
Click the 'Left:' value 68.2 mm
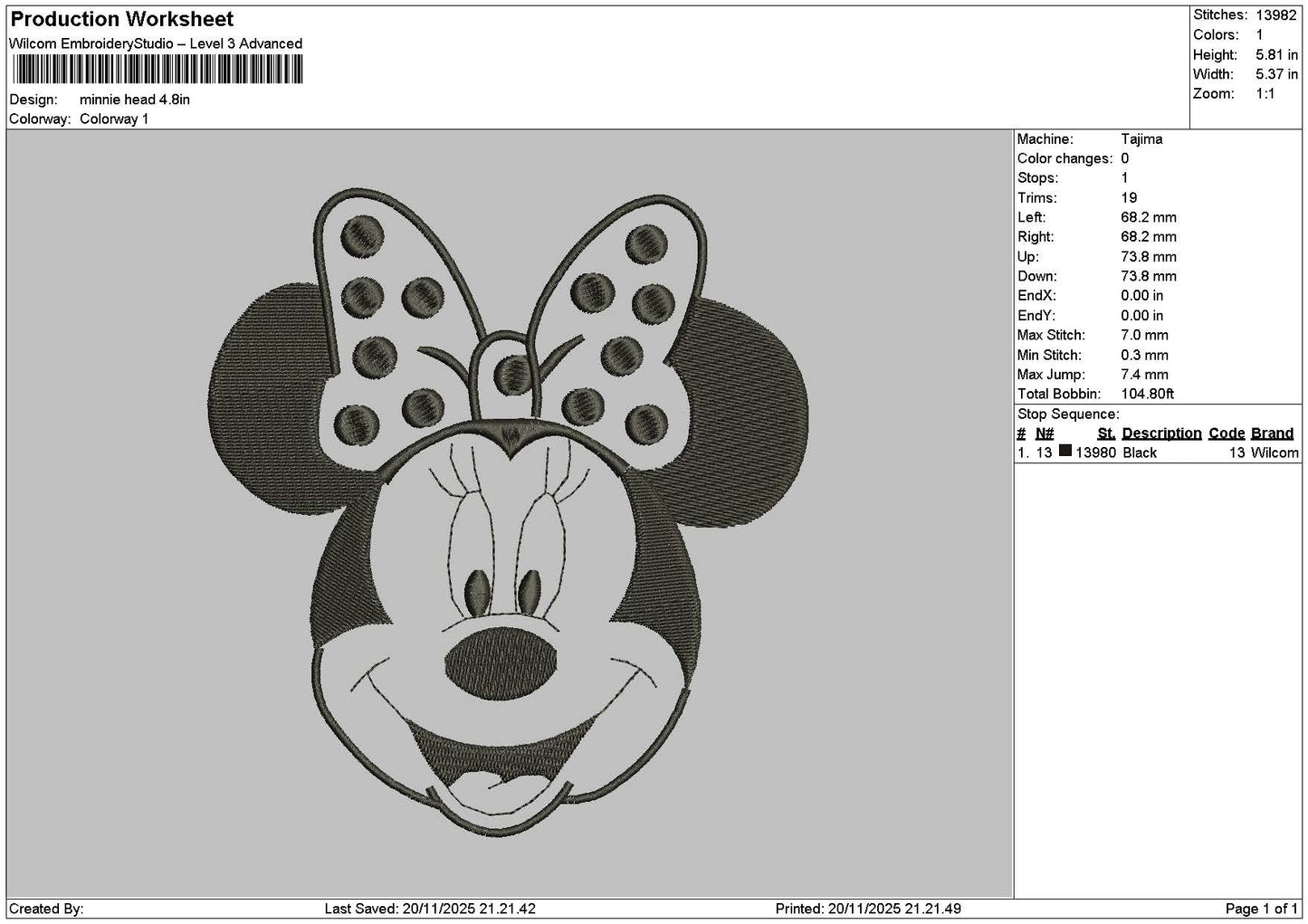(x=1149, y=217)
